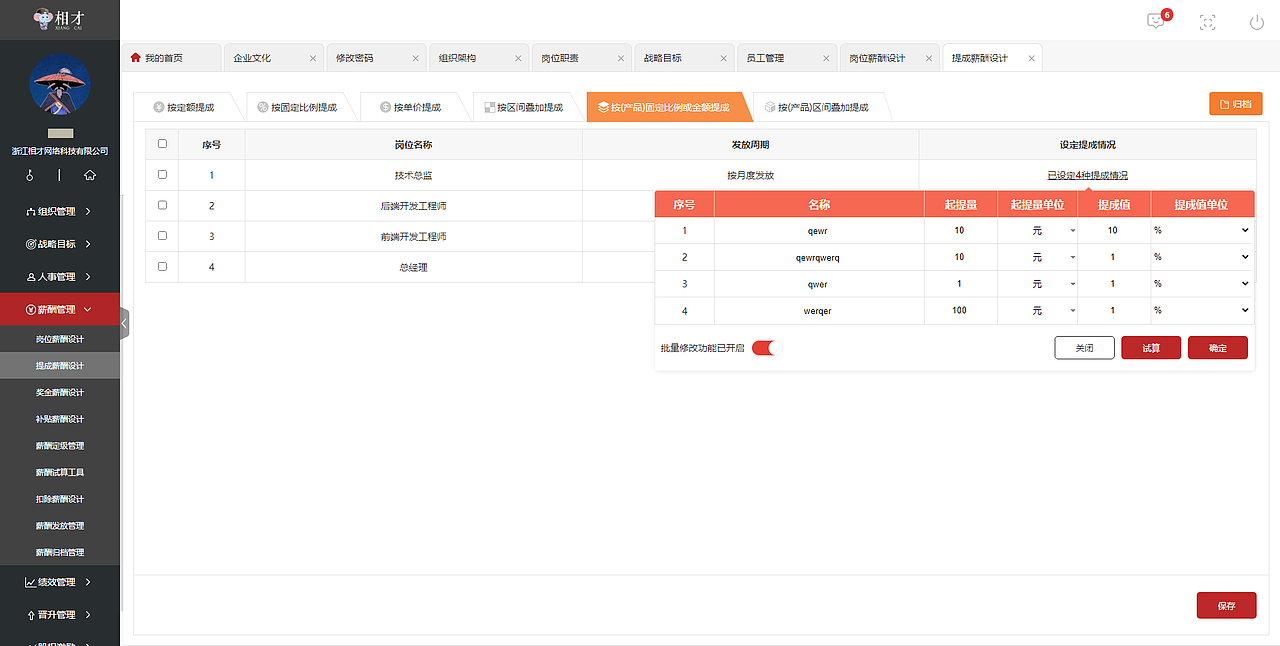Expand the 战略目标 sidebar menu
The image size is (1280, 646).
coord(60,244)
